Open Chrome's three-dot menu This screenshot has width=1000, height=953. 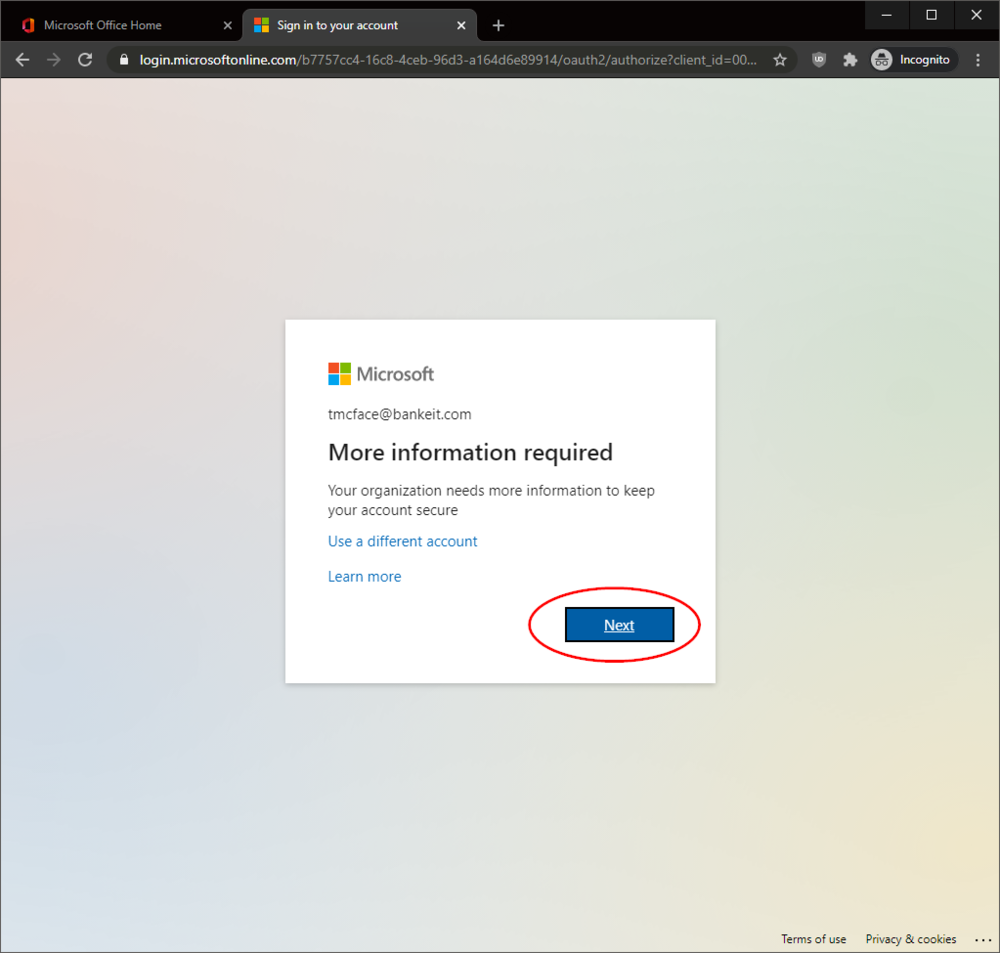(978, 60)
